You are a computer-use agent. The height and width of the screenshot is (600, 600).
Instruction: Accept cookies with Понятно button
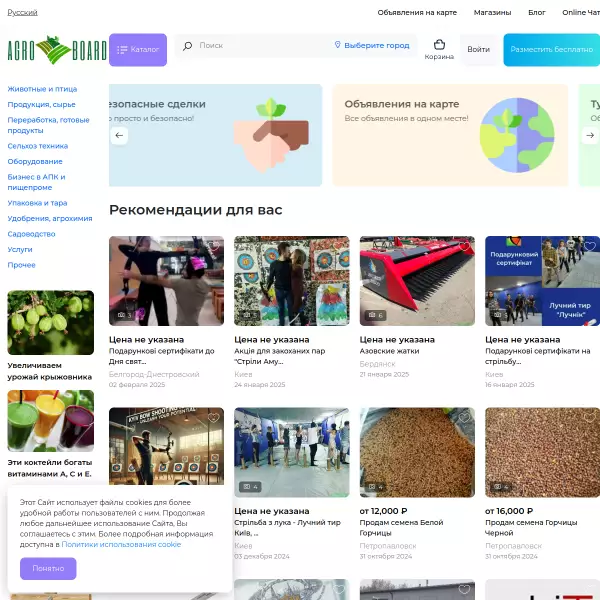pyautogui.click(x=48, y=568)
